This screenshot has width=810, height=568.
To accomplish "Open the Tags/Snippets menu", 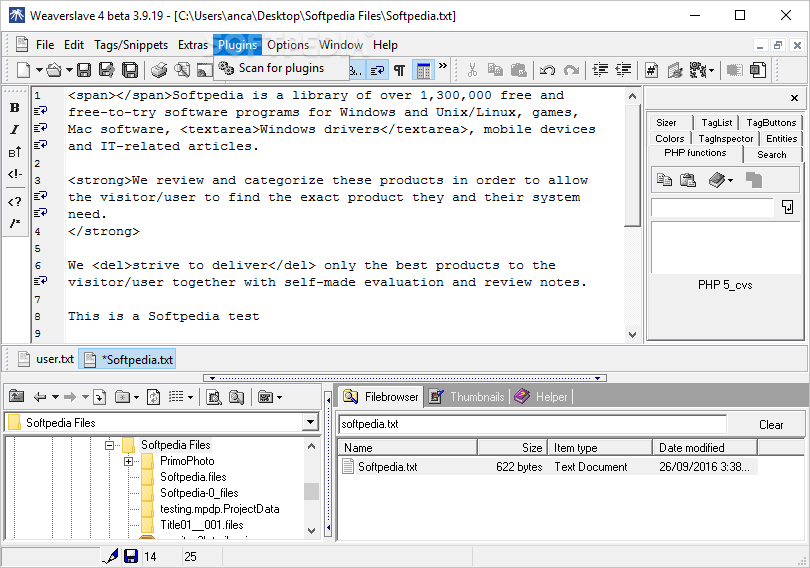I will (x=131, y=45).
